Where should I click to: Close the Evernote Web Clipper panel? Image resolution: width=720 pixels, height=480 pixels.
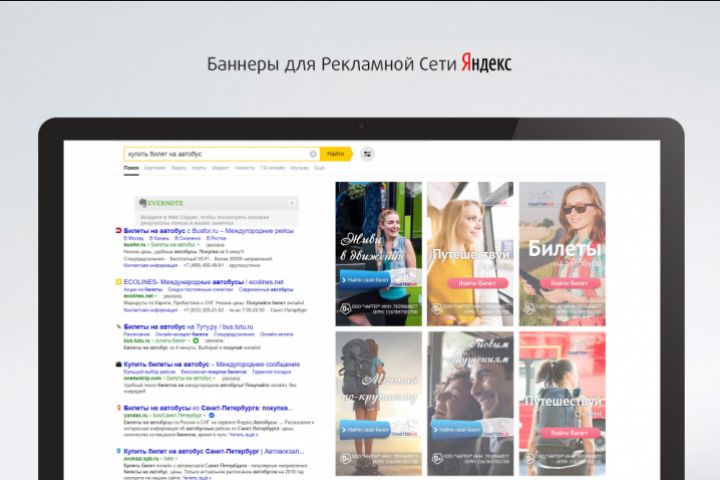coord(292,203)
